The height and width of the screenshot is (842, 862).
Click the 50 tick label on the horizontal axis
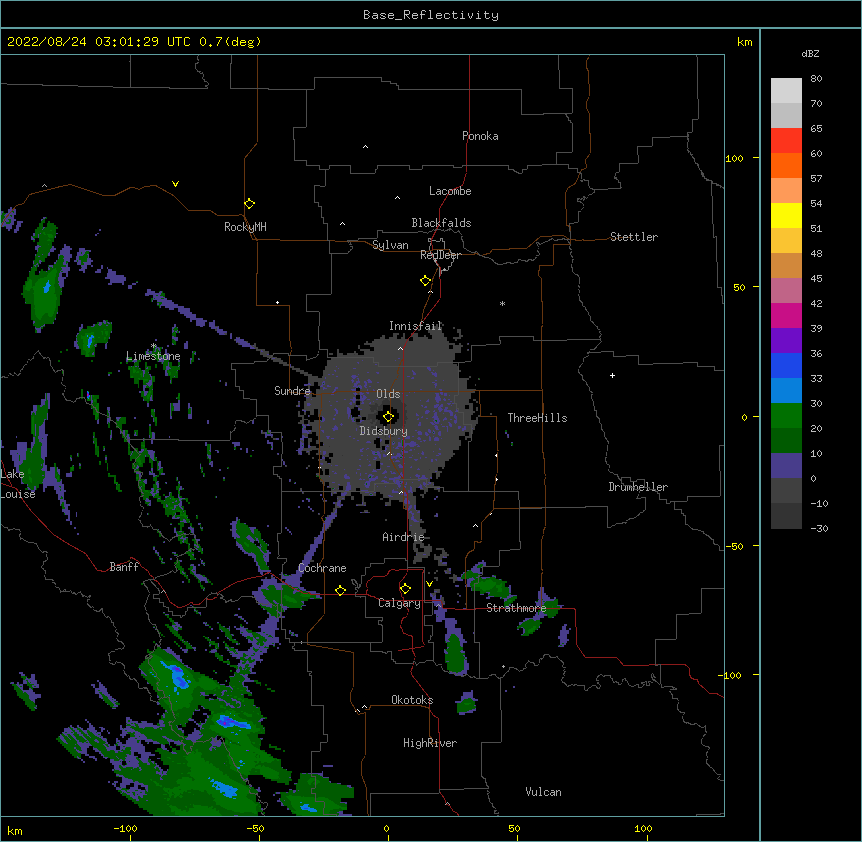tap(514, 828)
